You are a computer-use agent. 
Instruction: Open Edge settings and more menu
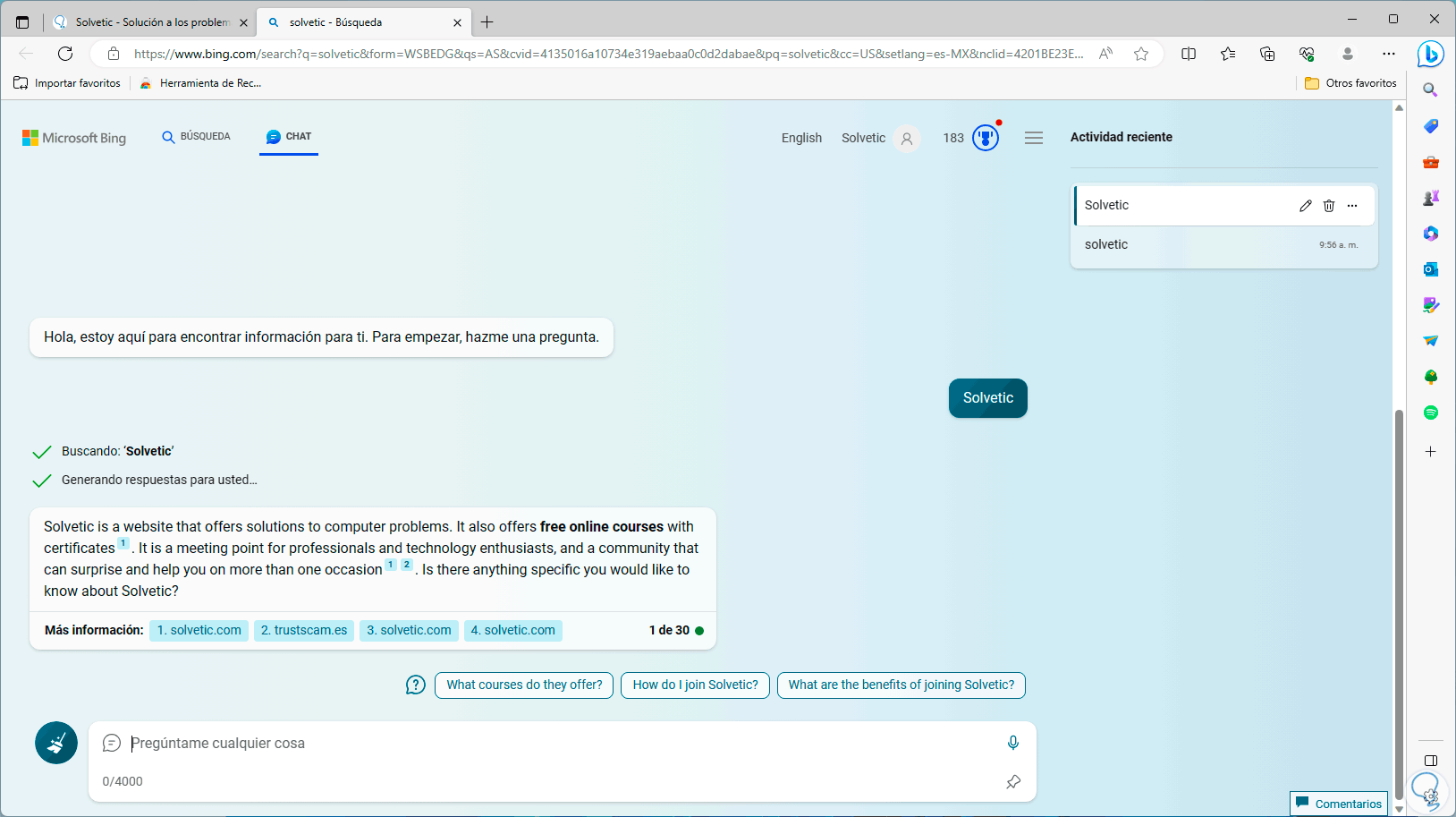pos(1389,54)
